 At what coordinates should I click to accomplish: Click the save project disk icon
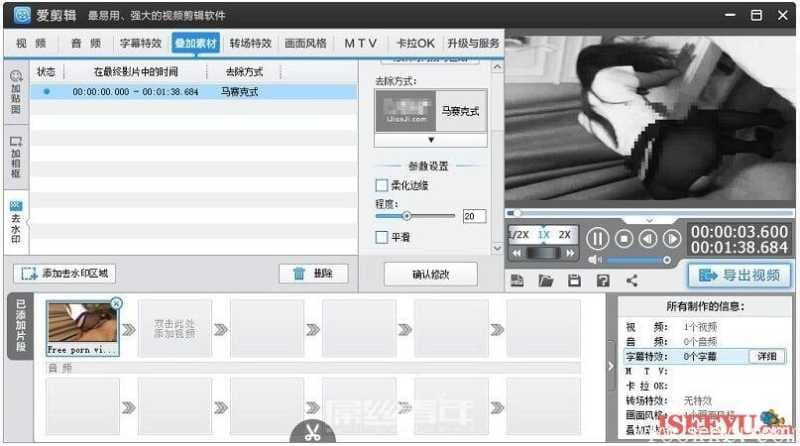coord(574,280)
